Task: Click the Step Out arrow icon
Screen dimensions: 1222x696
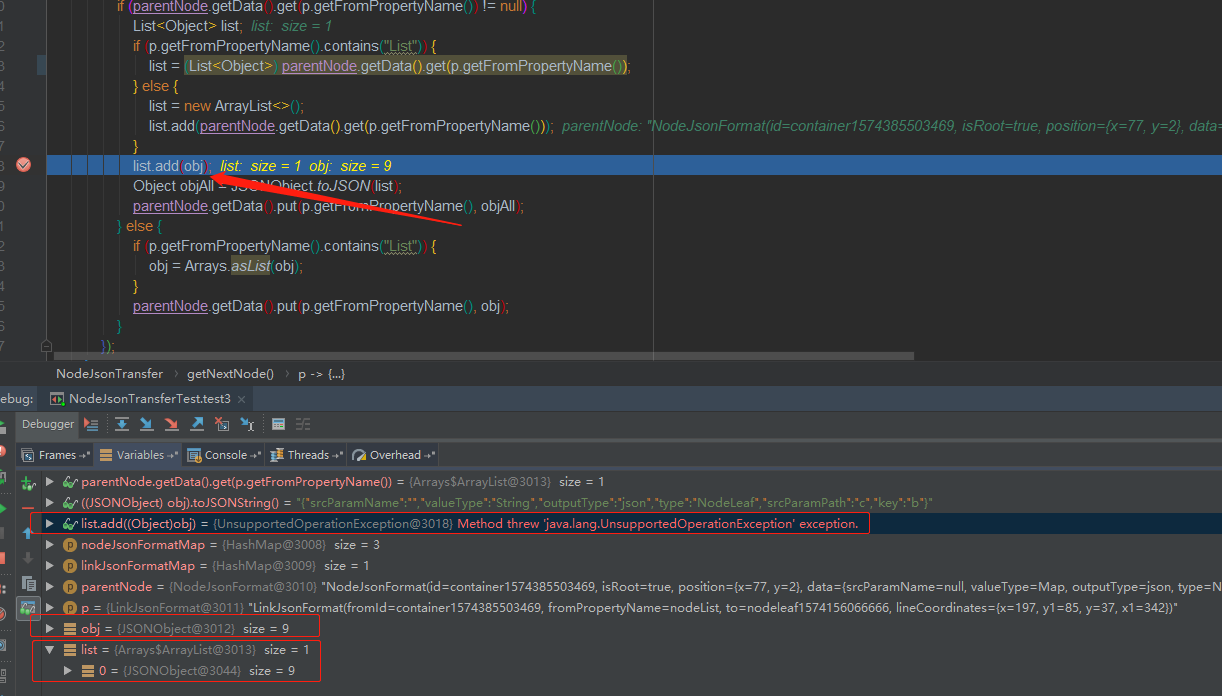Action: click(x=199, y=424)
